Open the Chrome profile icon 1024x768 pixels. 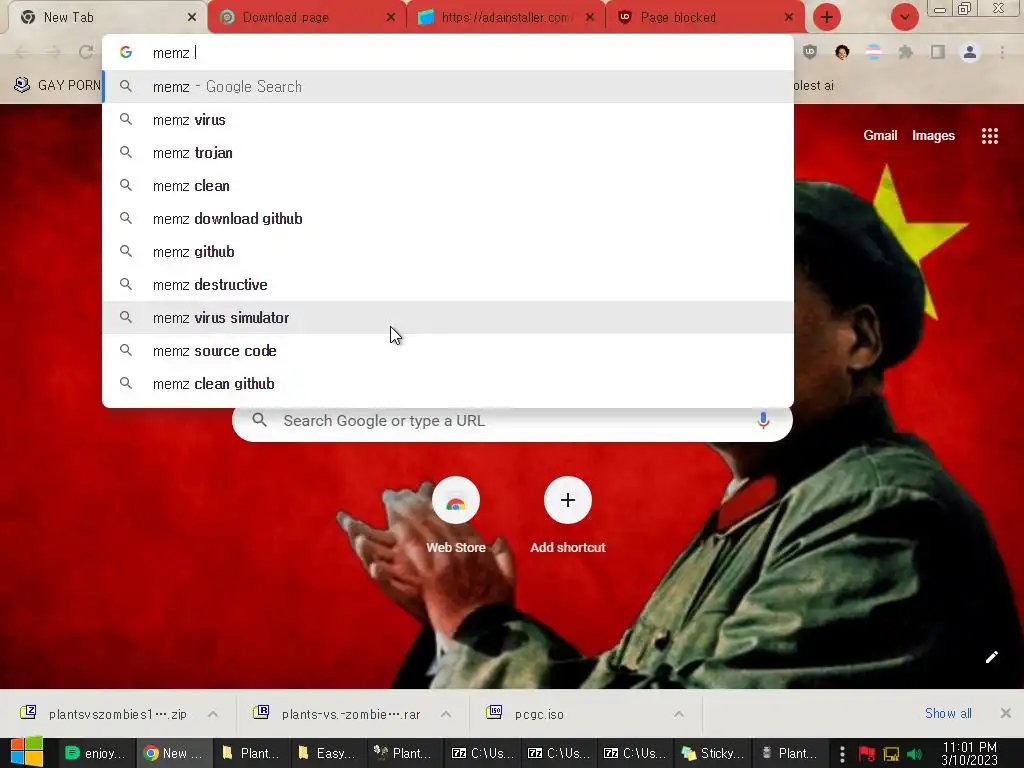(x=970, y=52)
